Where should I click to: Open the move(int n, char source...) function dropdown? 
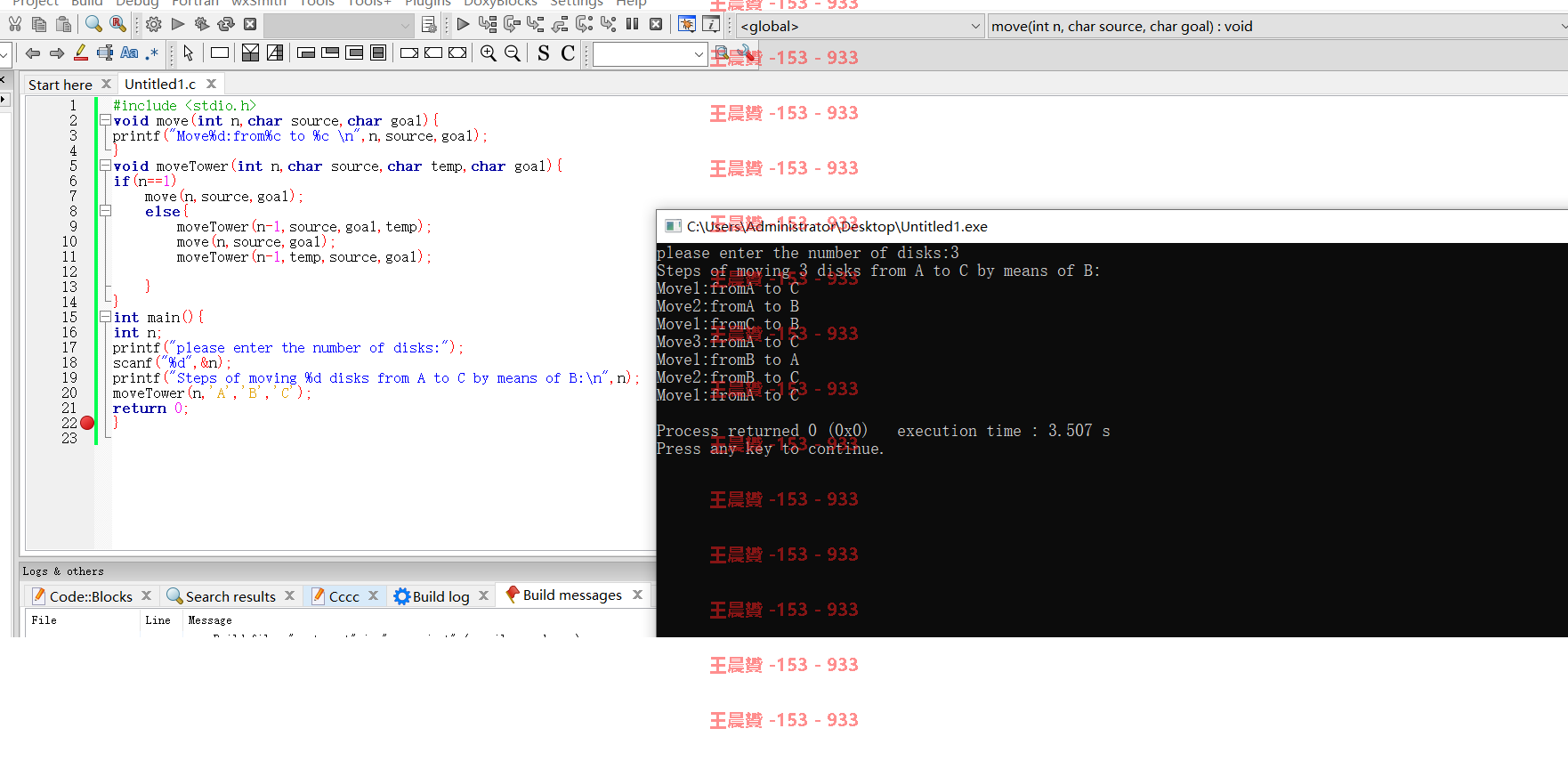point(1278,26)
